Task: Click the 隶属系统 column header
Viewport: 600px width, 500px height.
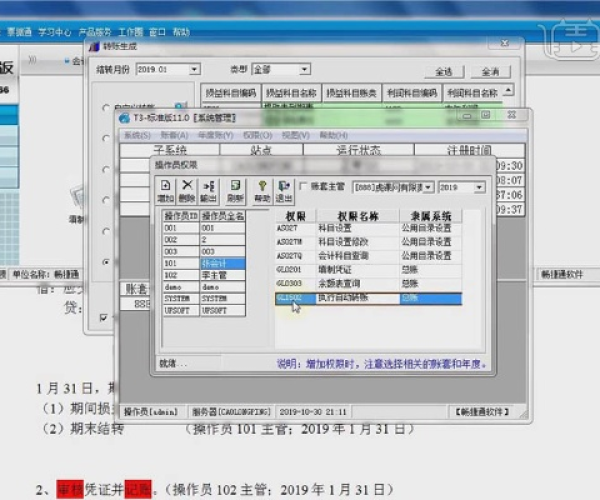Action: pyautogui.click(x=430, y=217)
